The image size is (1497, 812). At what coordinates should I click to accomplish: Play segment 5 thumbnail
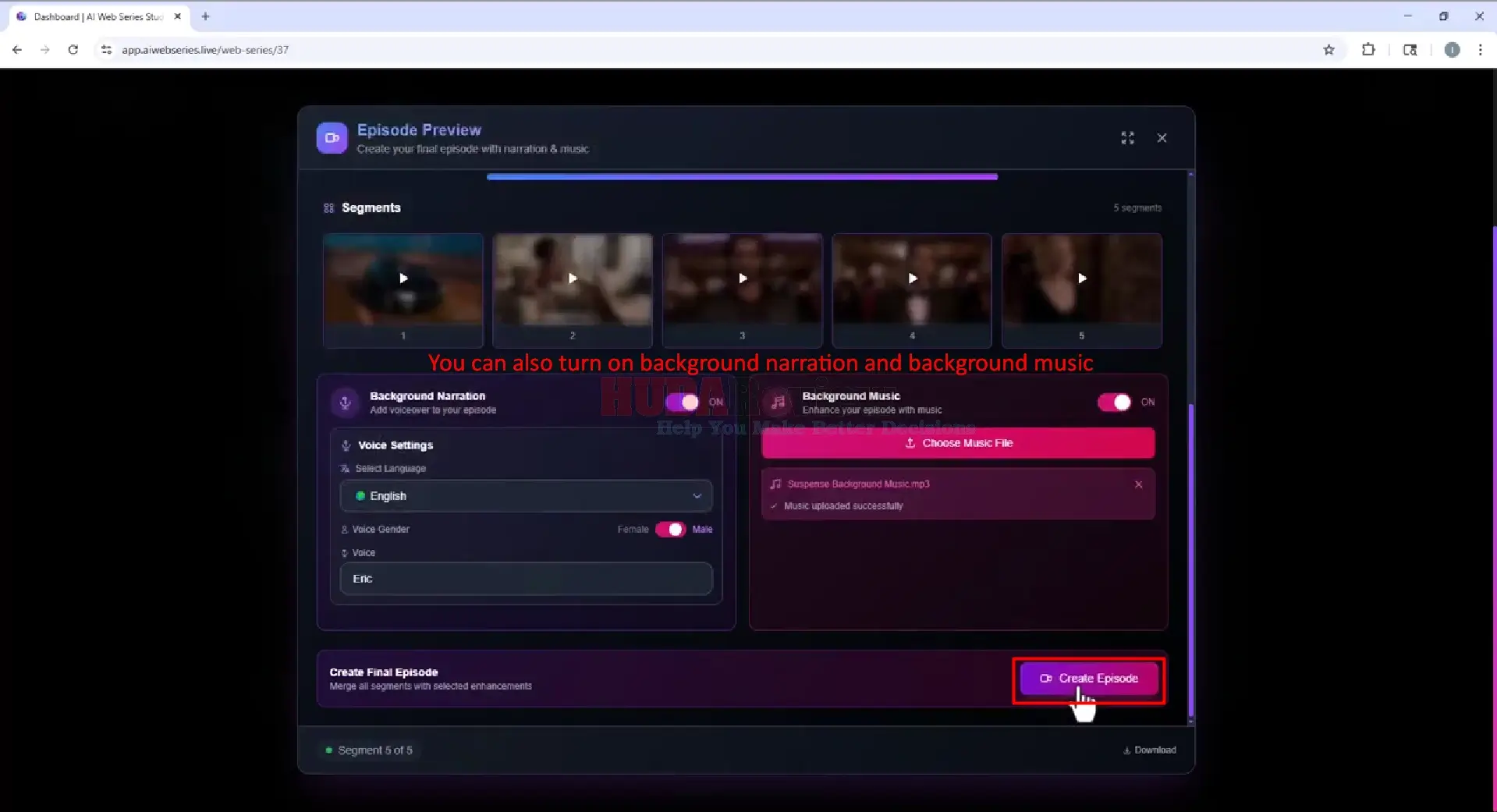(1082, 278)
